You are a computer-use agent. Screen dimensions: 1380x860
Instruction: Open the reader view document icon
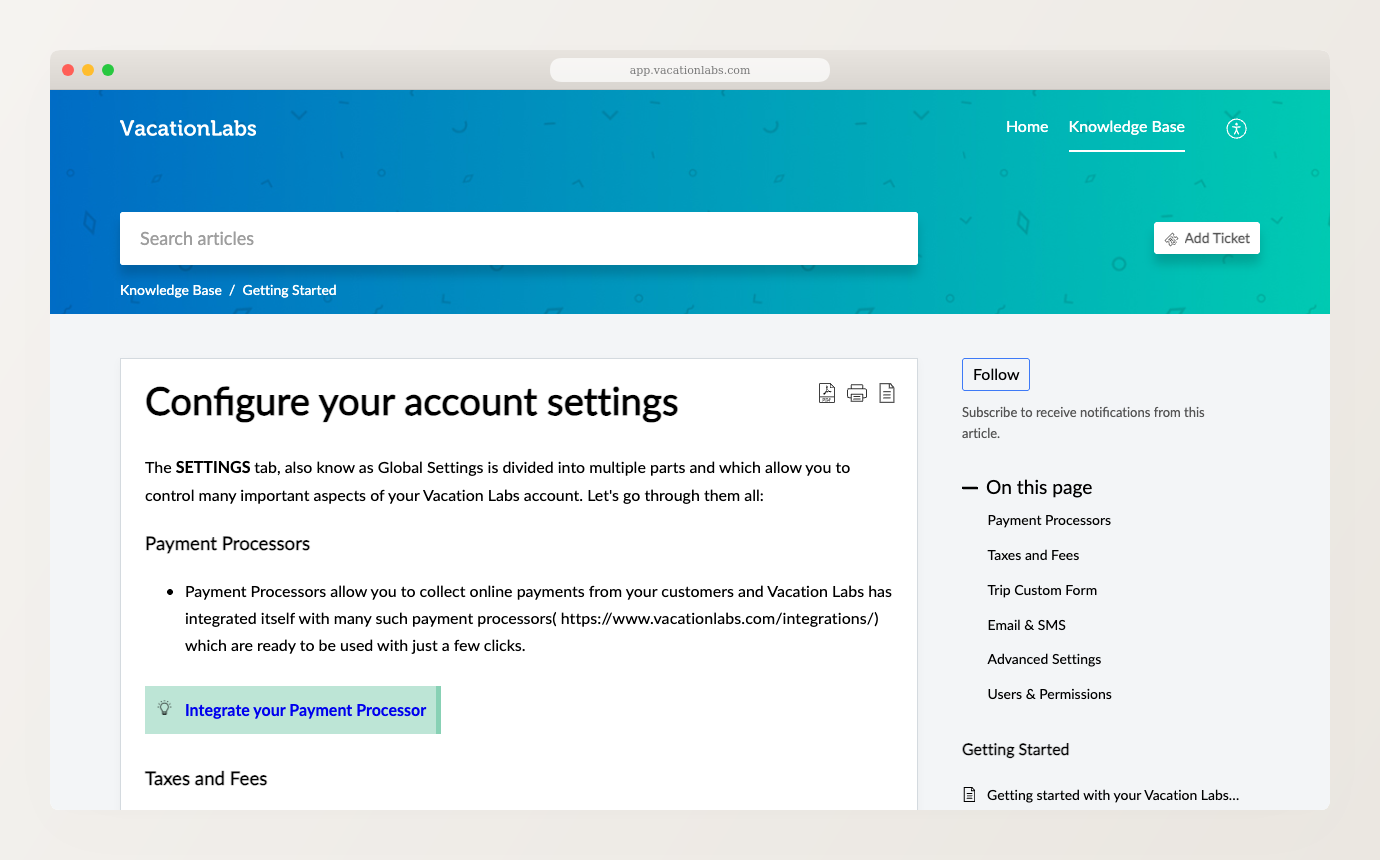click(x=887, y=393)
